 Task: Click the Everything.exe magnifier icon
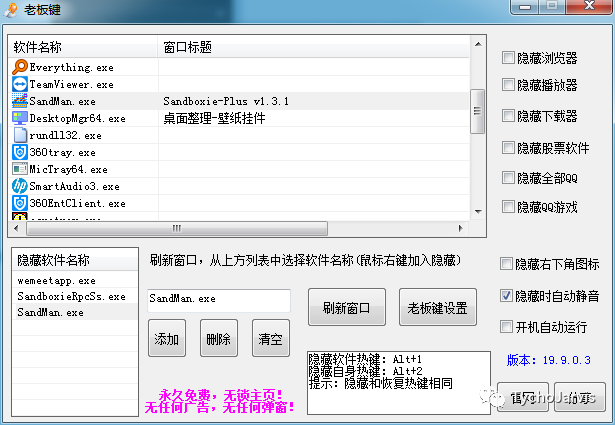(20, 67)
